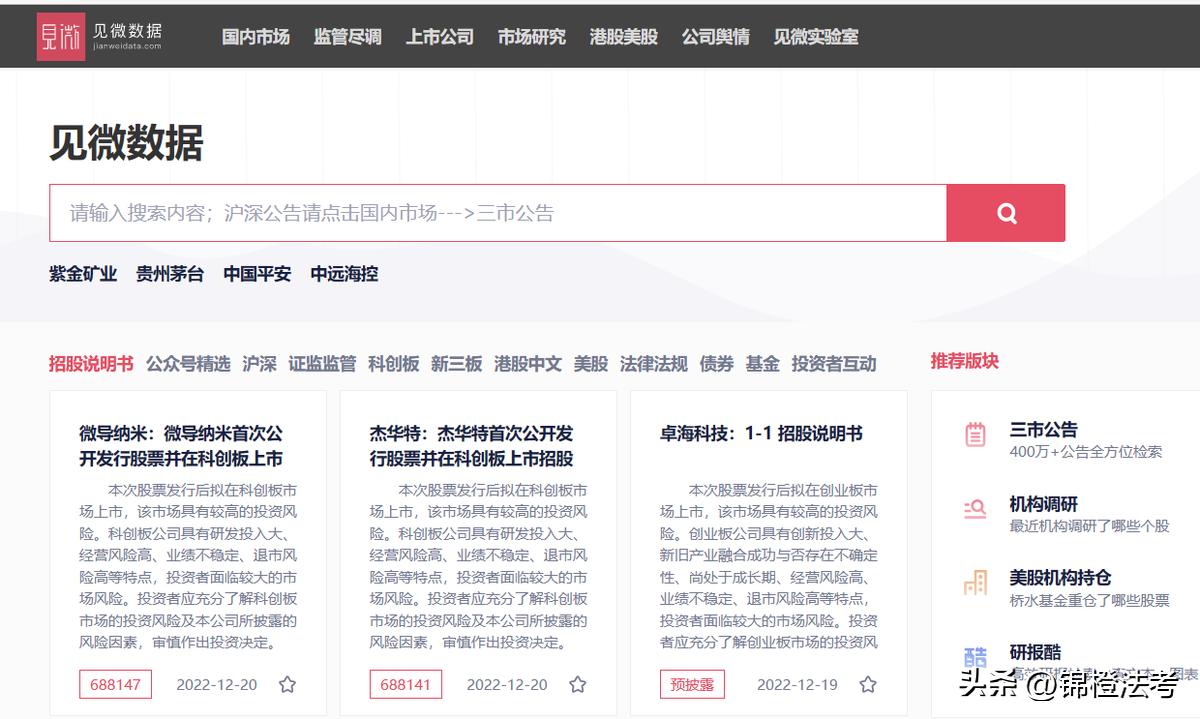1200x719 pixels.
Task: Click the 贵州茅台 quick link
Action: 169,273
